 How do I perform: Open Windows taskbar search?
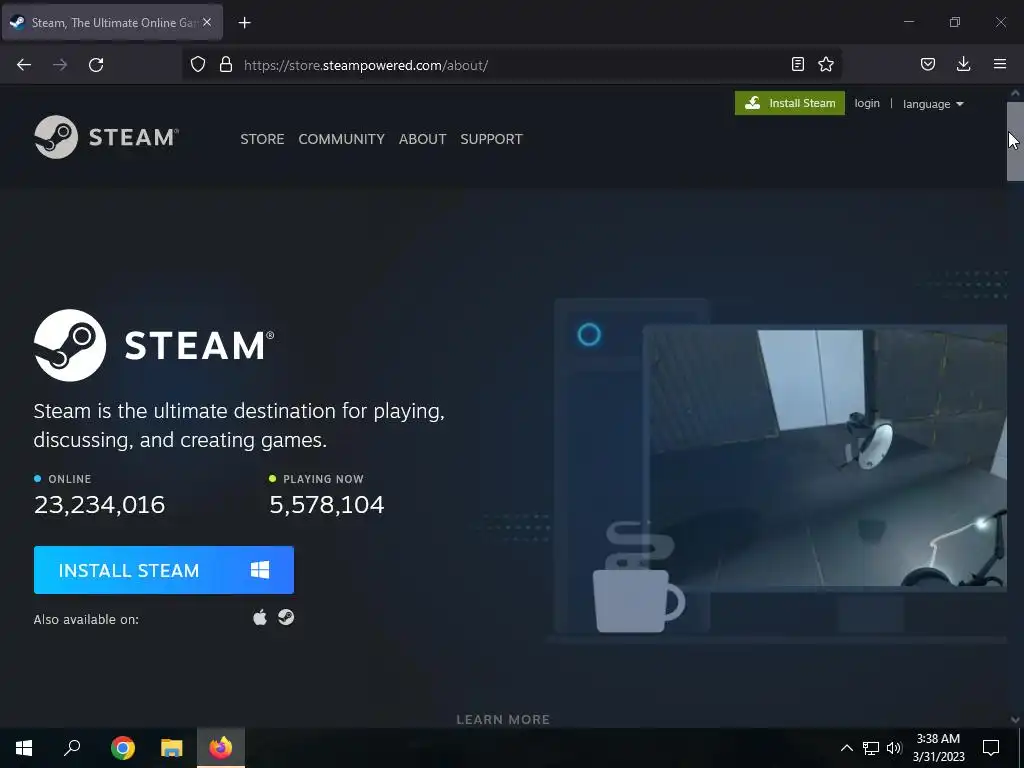click(x=72, y=748)
